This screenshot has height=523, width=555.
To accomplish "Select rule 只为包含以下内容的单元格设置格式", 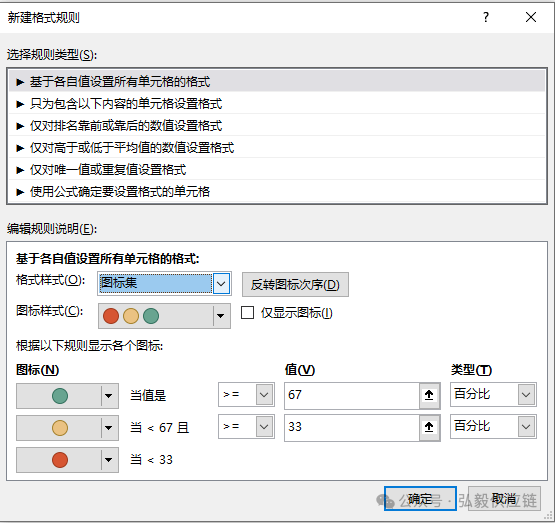I will pyautogui.click(x=277, y=104).
